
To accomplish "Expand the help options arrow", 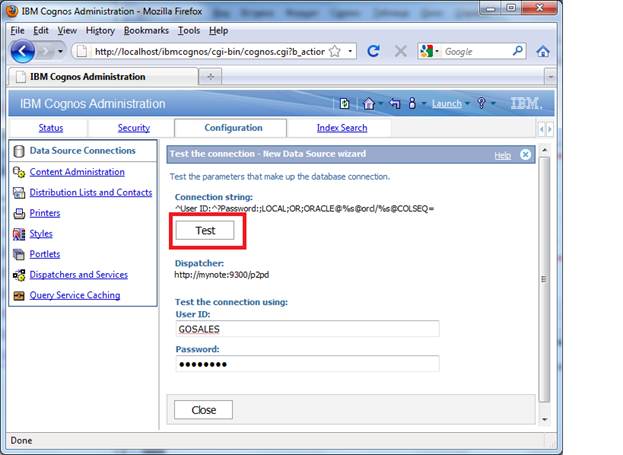I will (x=493, y=104).
